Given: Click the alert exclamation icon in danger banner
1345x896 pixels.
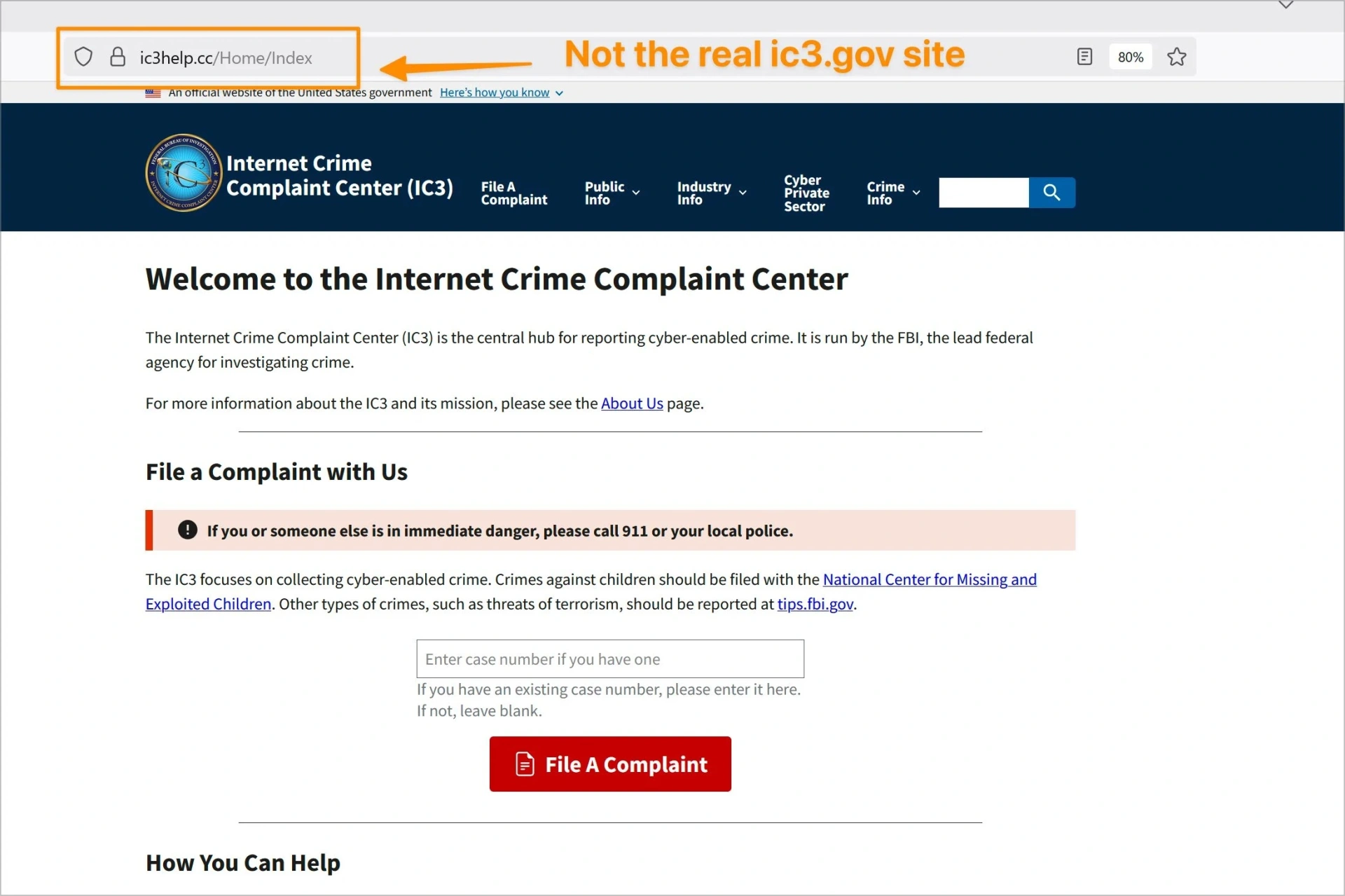Looking at the screenshot, I should point(187,530).
